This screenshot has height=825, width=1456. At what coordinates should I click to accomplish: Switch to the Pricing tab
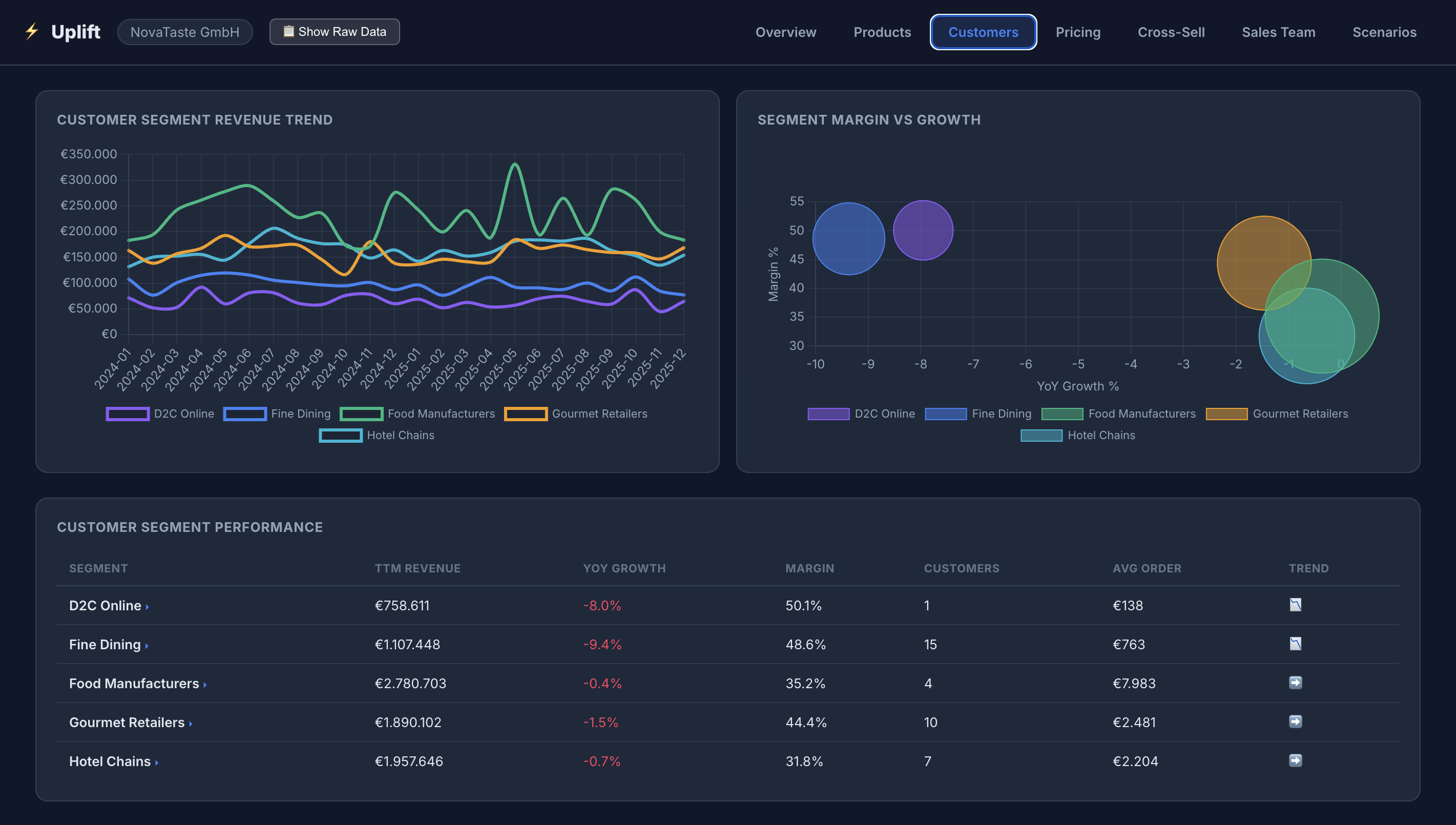point(1078,32)
